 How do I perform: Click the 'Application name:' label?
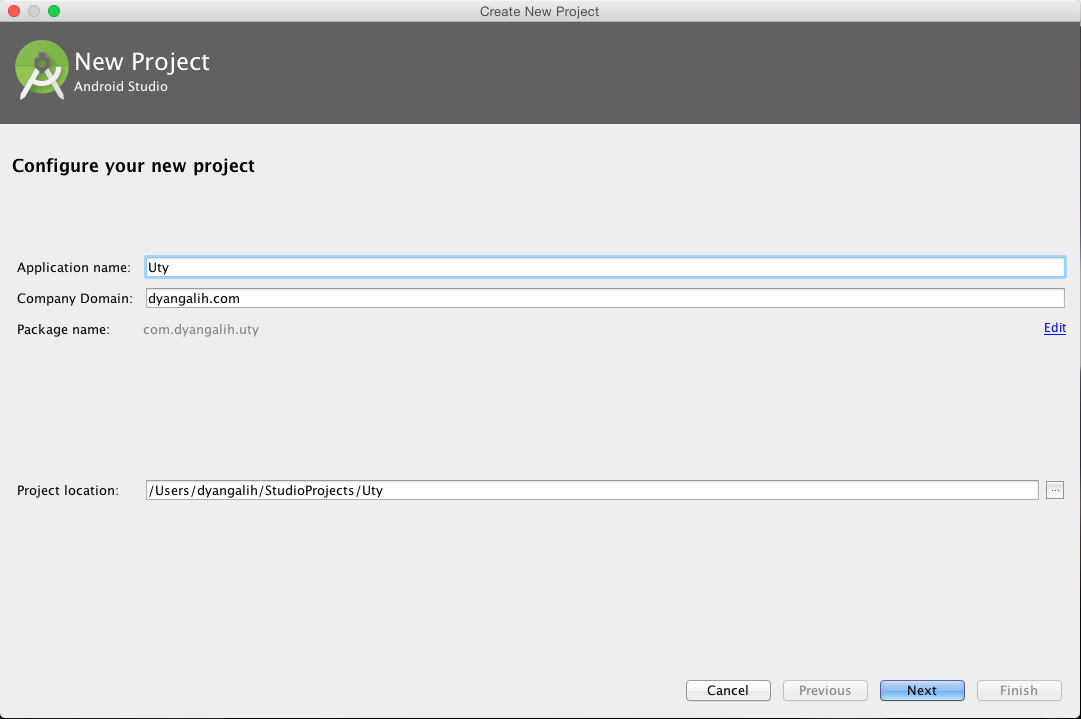tap(74, 267)
